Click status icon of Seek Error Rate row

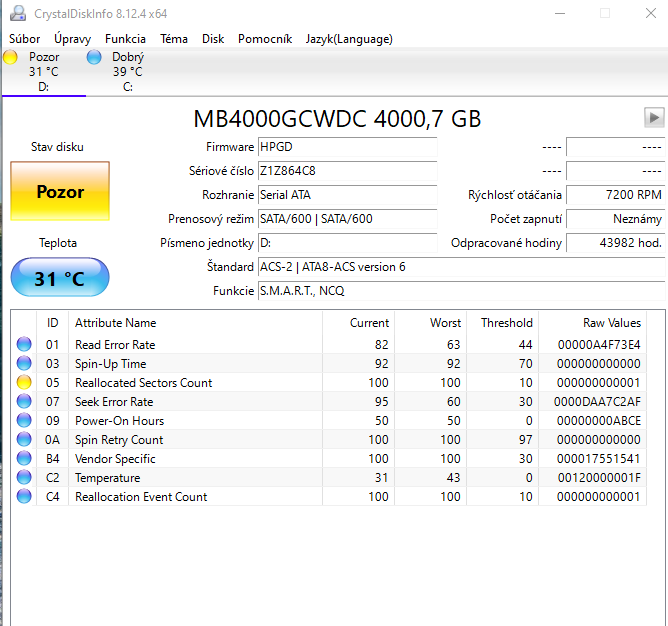pyautogui.click(x=24, y=401)
